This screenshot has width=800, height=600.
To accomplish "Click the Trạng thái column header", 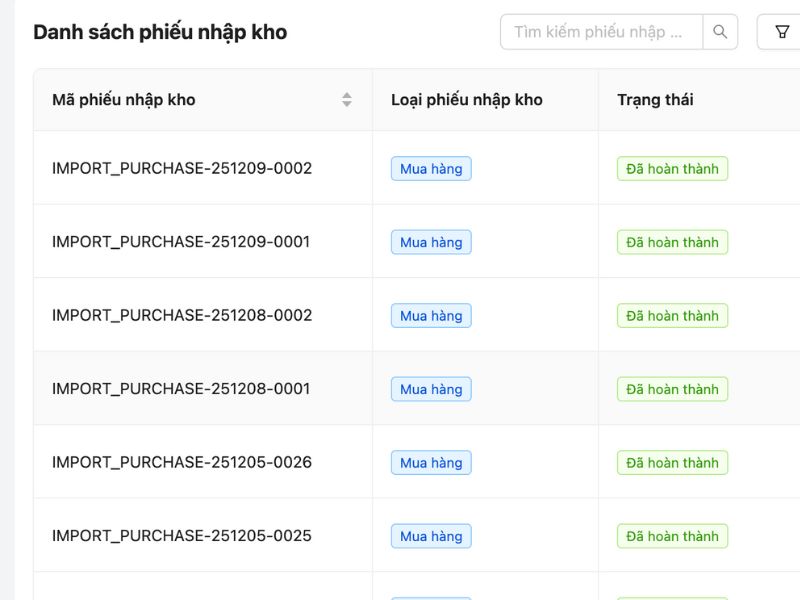I will (x=655, y=99).
